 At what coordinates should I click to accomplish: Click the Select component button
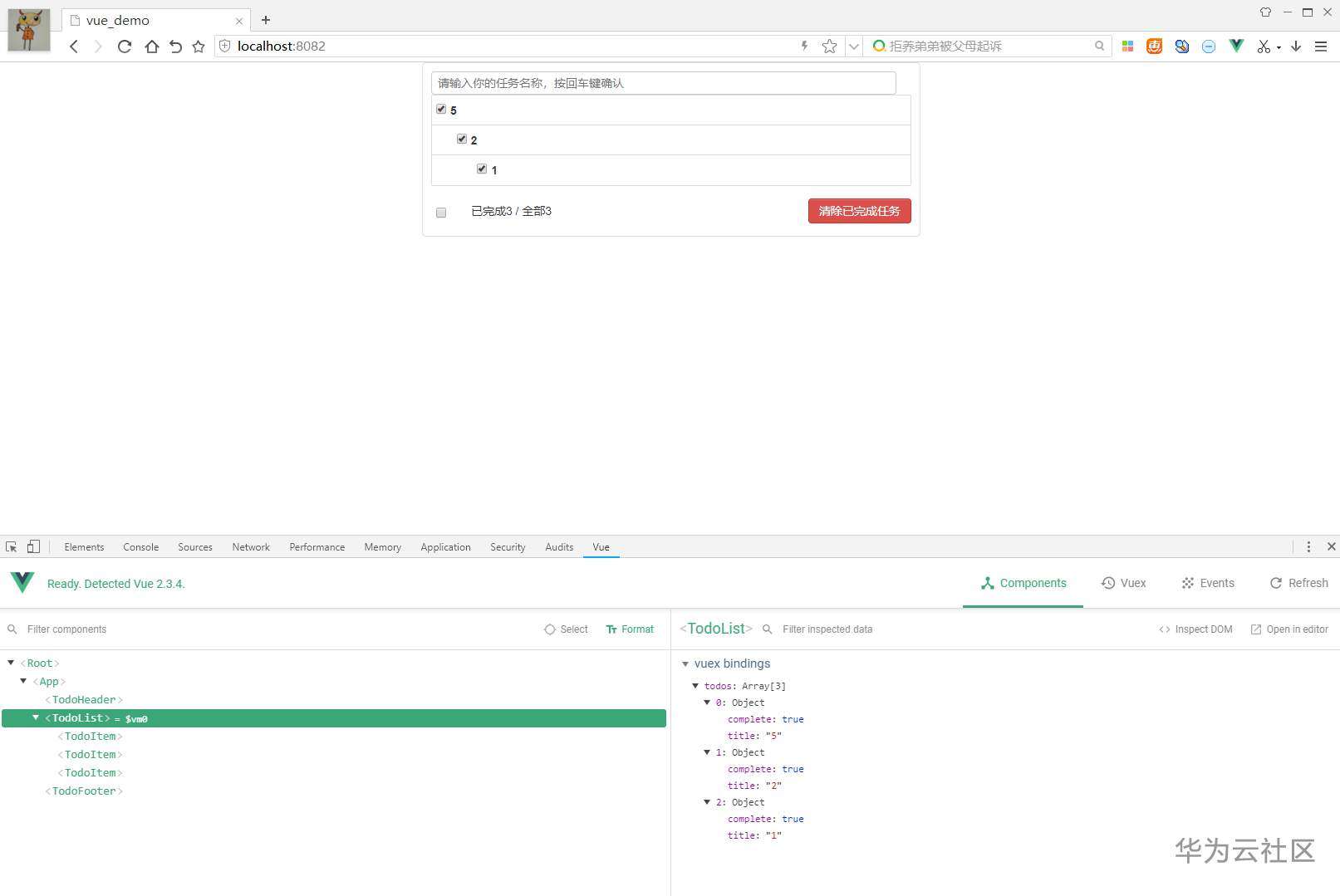(566, 629)
